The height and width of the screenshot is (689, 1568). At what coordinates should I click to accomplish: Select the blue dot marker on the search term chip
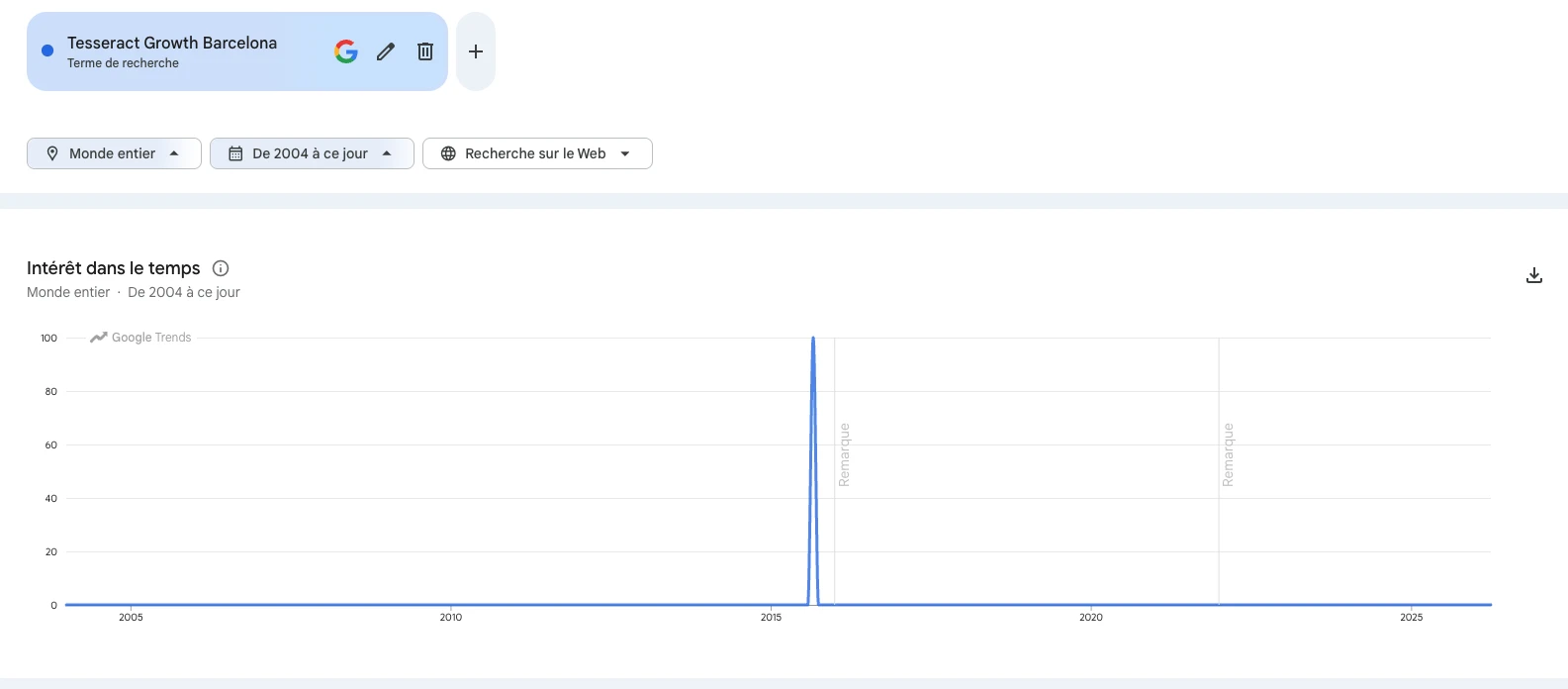[46, 50]
